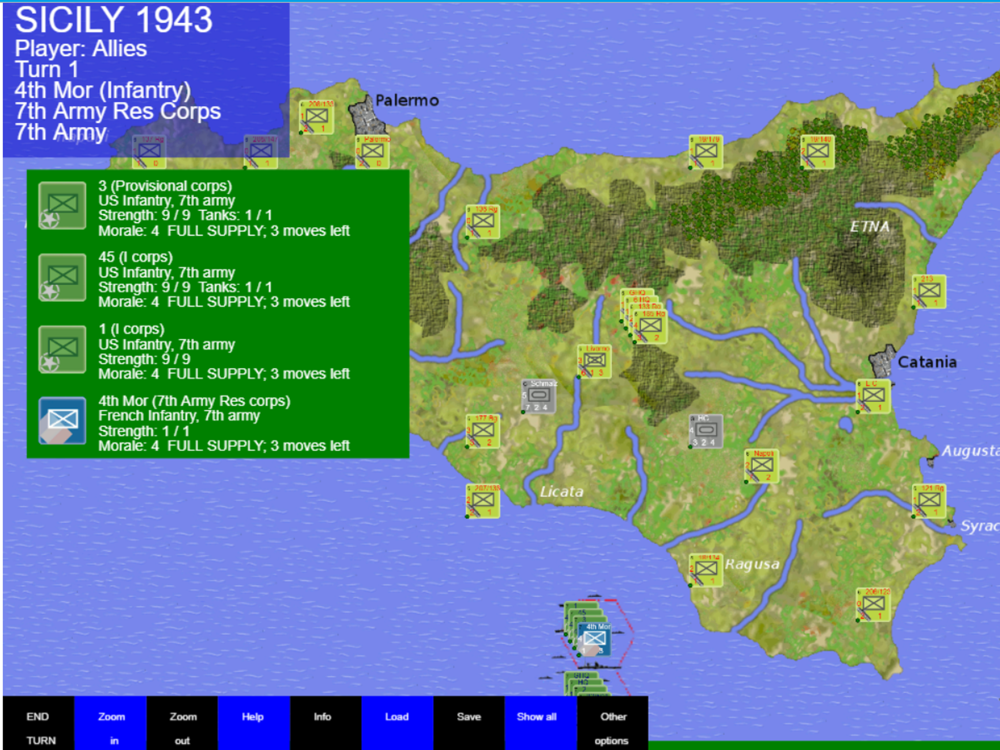Open the Help screen
This screenshot has width=1000, height=750.
click(x=254, y=728)
